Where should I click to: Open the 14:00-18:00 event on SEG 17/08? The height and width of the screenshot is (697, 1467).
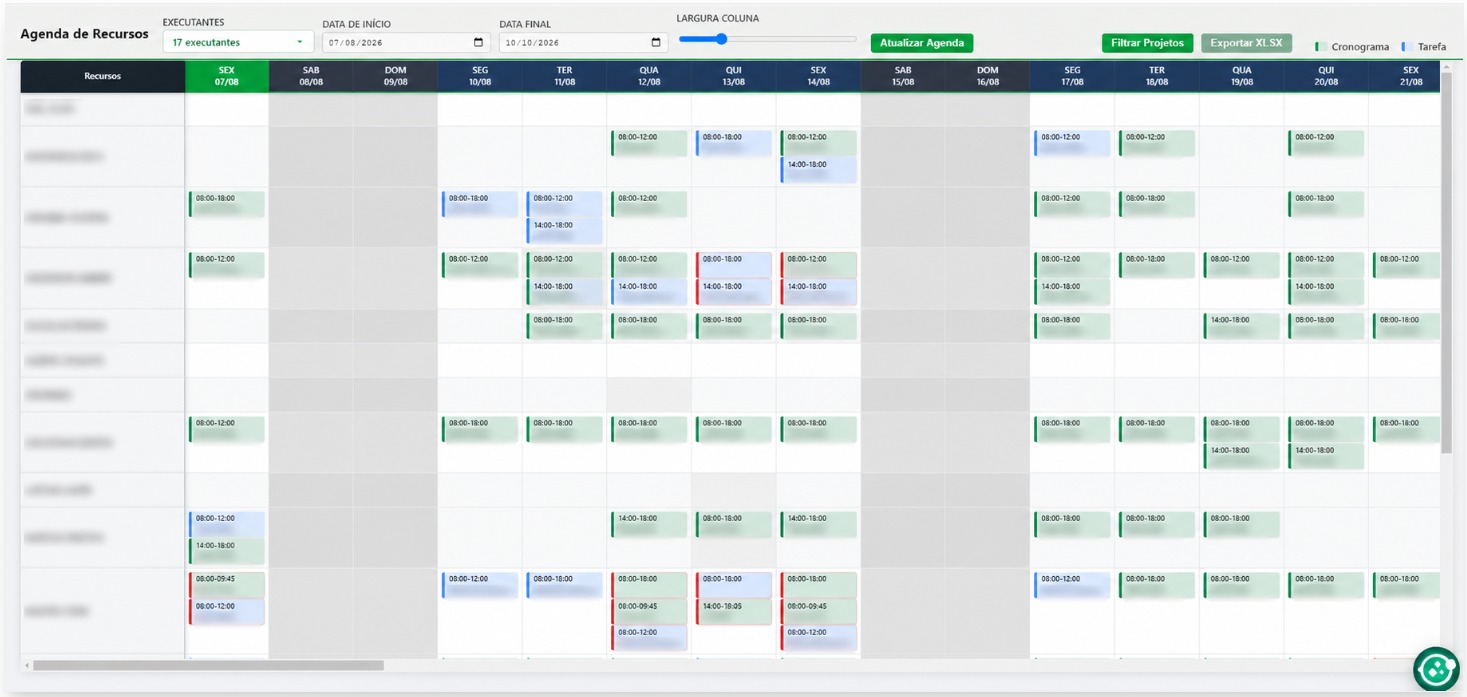[1072, 291]
